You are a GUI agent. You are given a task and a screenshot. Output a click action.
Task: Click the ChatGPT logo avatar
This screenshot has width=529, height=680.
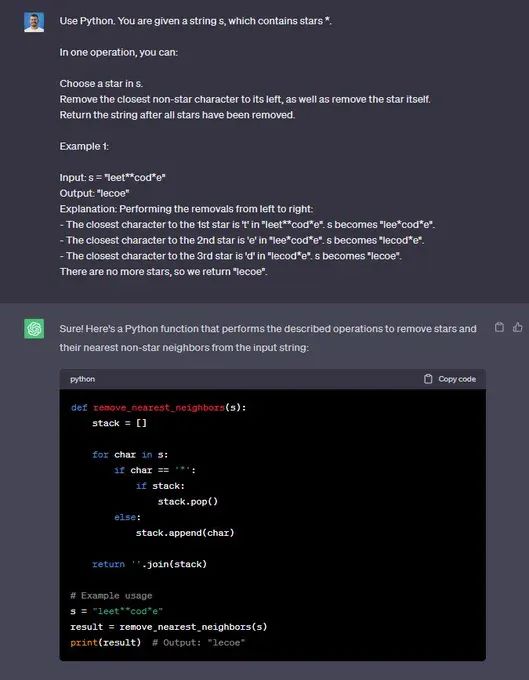pos(34,329)
